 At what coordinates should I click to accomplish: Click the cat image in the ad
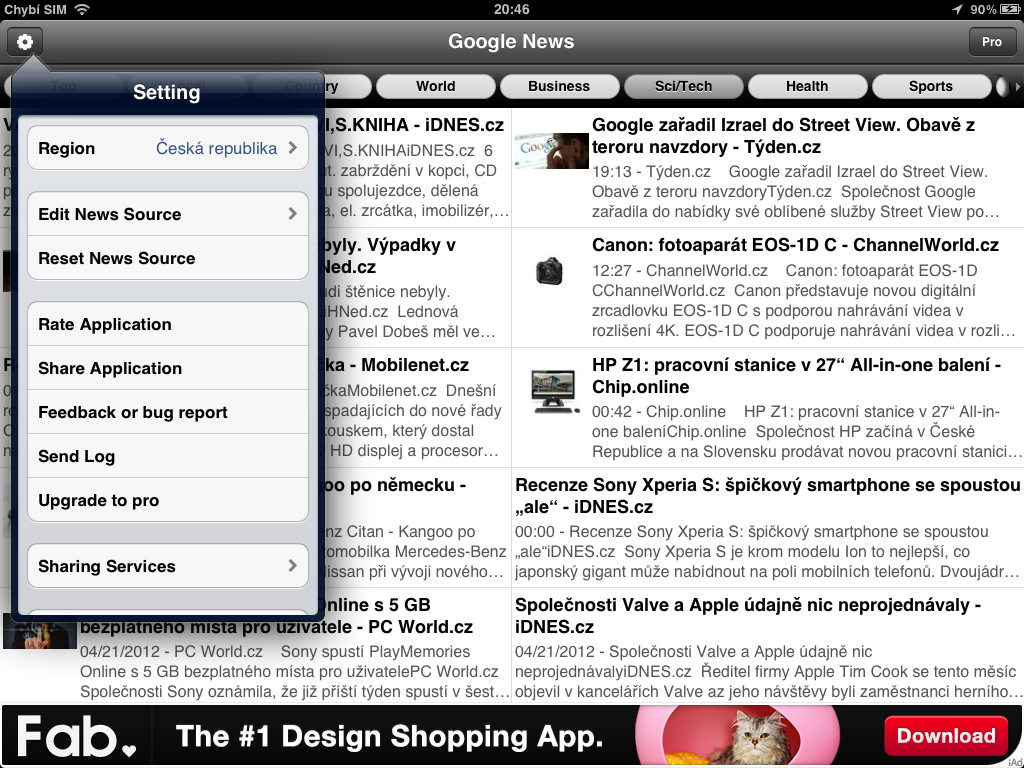pyautogui.click(x=758, y=736)
